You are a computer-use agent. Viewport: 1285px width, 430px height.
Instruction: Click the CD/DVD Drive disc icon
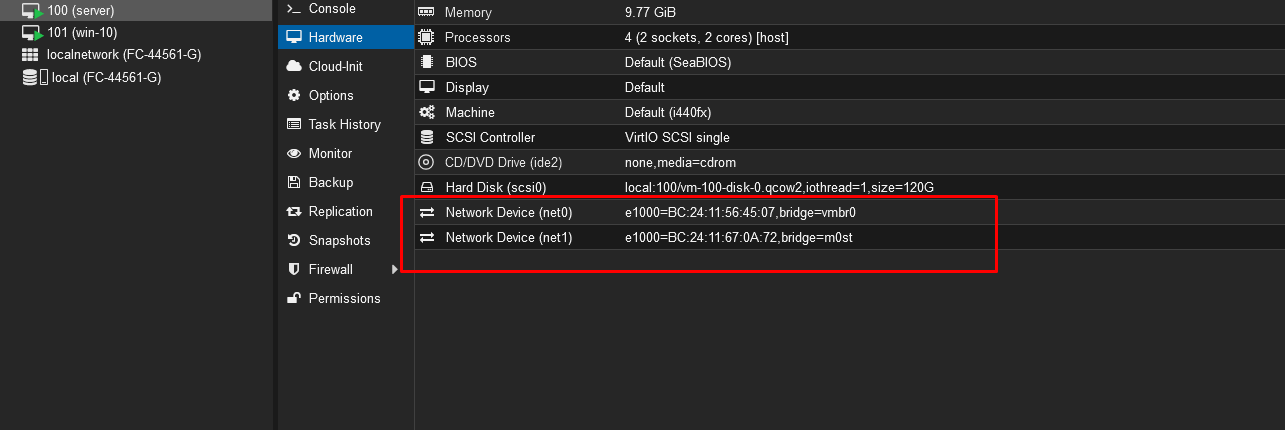[x=427, y=163]
